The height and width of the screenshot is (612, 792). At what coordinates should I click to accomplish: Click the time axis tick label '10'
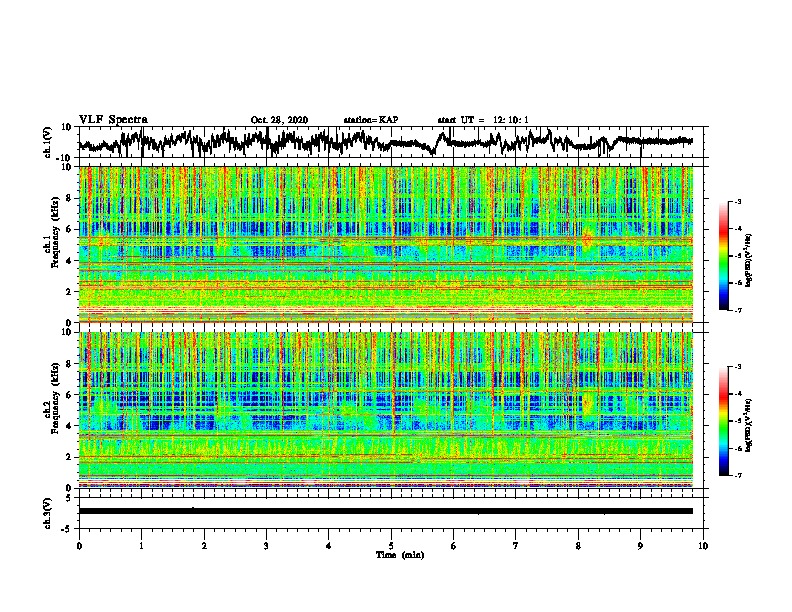[703, 546]
